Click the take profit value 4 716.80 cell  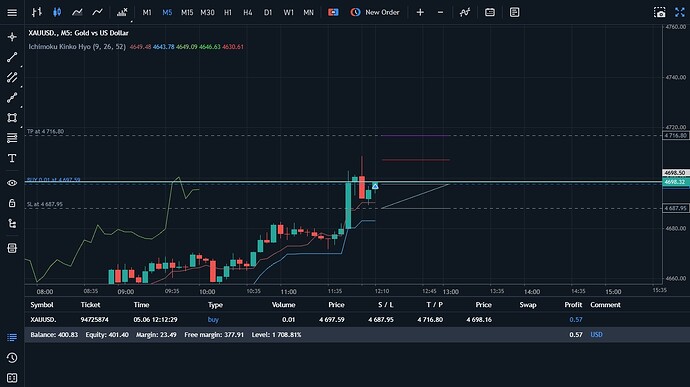click(x=430, y=320)
